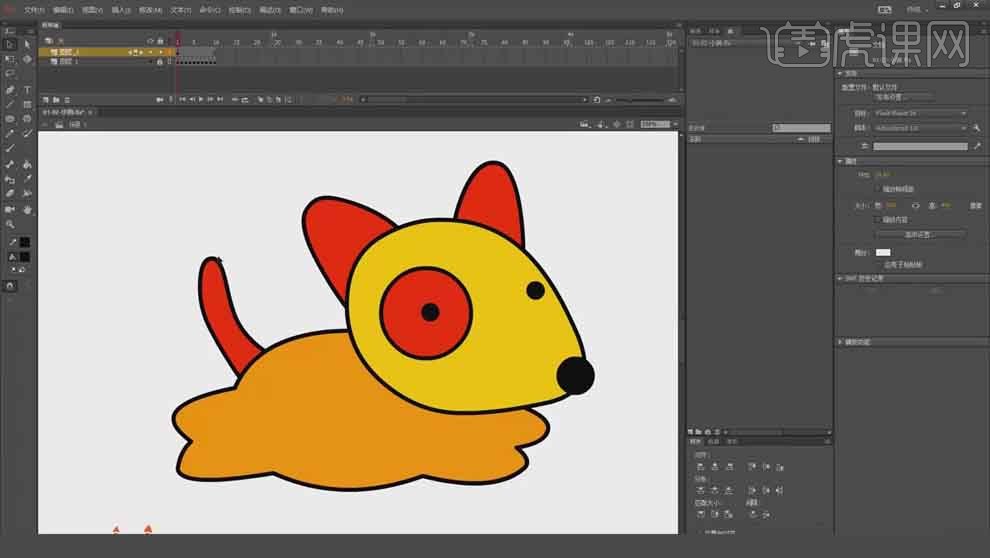990x558 pixels.
Task: Choose the Paint Bucket tool
Action: (27, 164)
